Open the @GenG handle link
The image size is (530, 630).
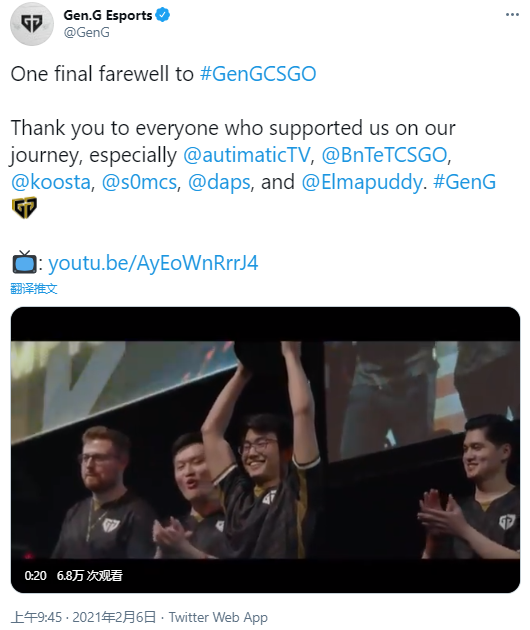(x=86, y=32)
